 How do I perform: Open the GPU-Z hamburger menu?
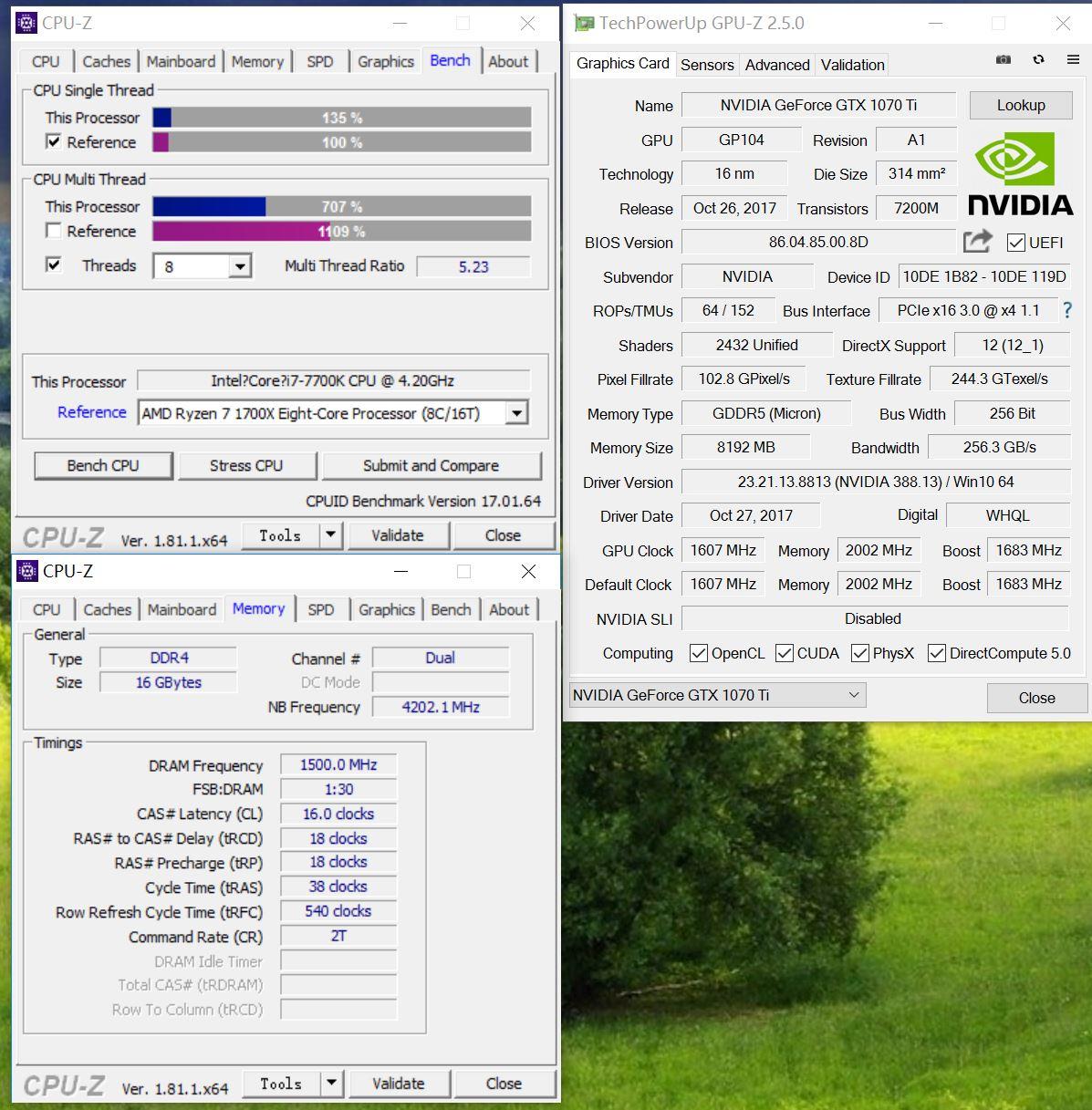pyautogui.click(x=1073, y=59)
